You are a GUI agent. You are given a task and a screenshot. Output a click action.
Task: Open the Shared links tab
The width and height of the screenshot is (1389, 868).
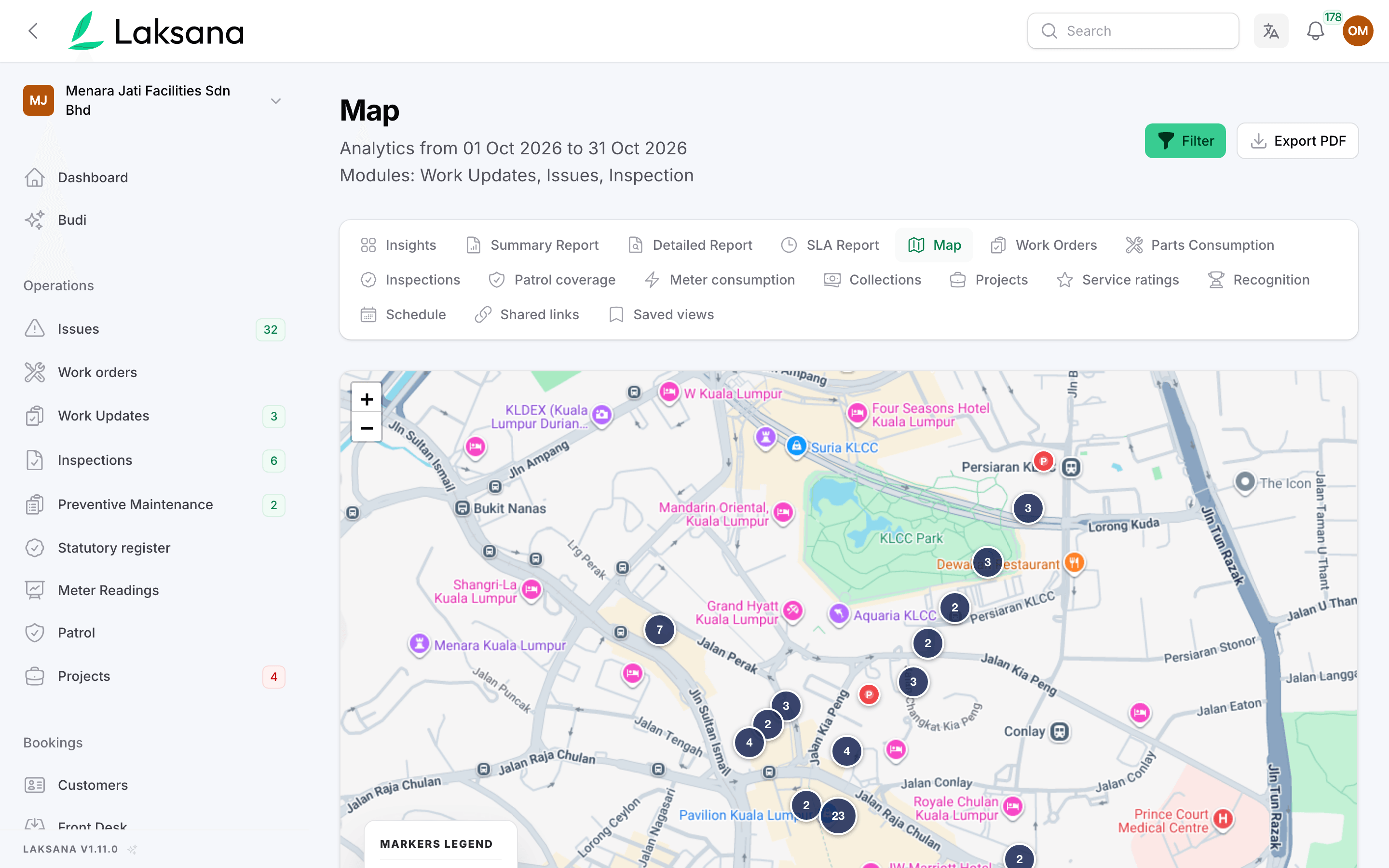(x=527, y=314)
